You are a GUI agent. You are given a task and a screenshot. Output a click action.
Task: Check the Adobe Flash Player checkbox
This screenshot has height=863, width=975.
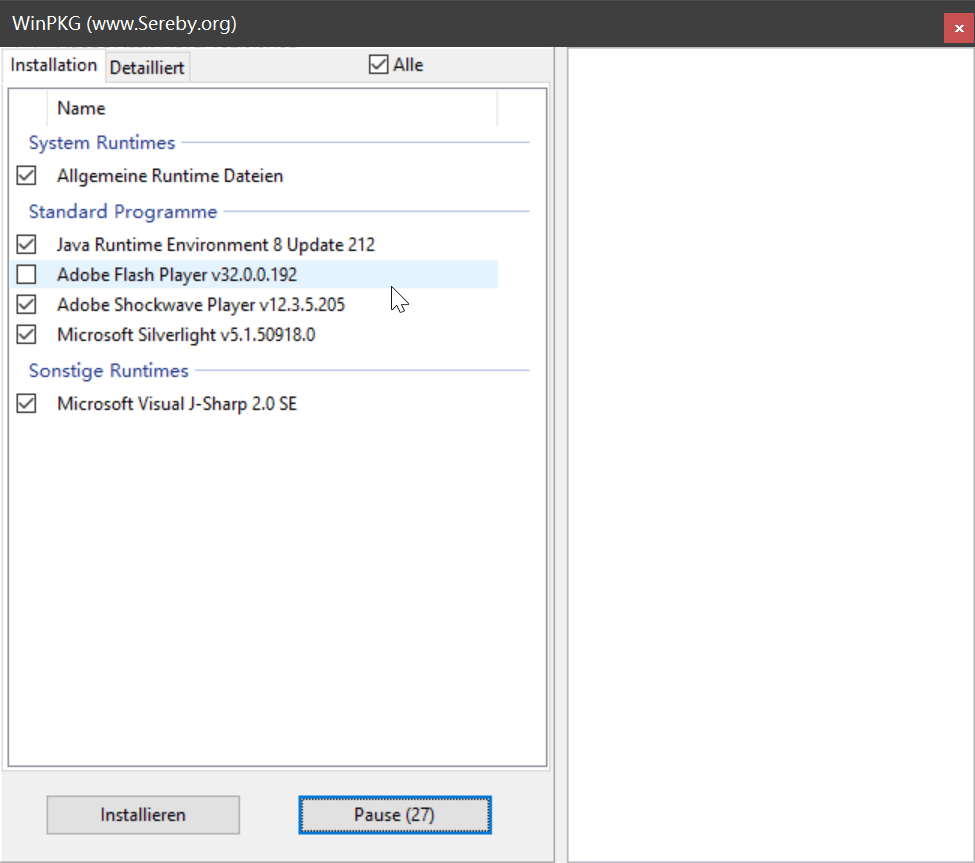click(26, 274)
